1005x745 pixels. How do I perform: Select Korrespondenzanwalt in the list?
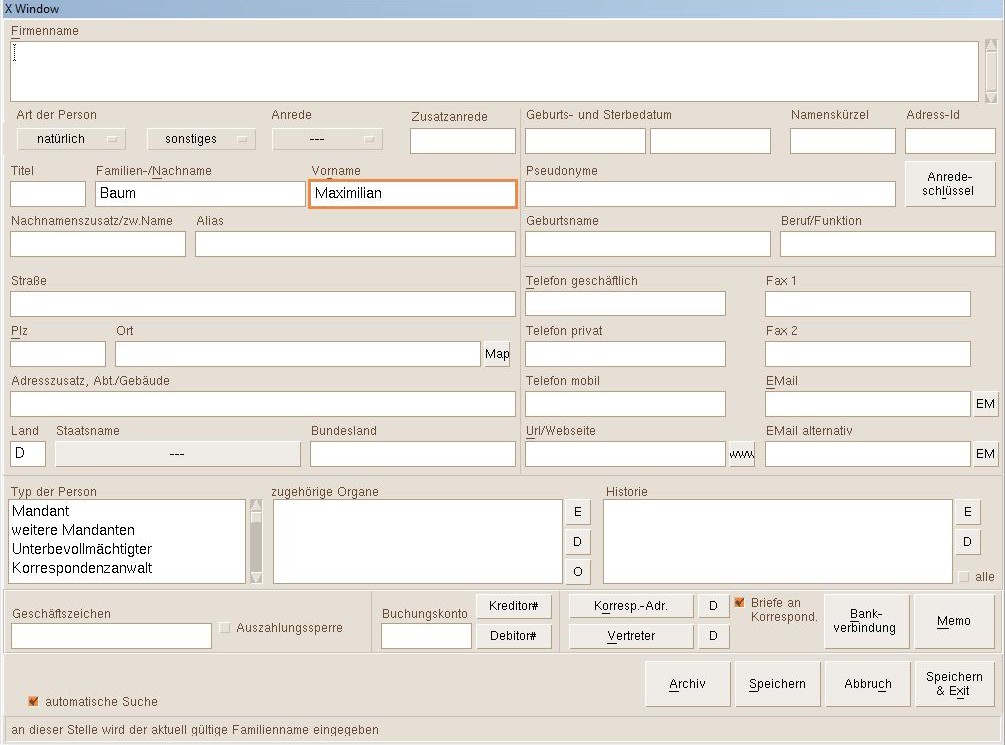tap(127, 568)
